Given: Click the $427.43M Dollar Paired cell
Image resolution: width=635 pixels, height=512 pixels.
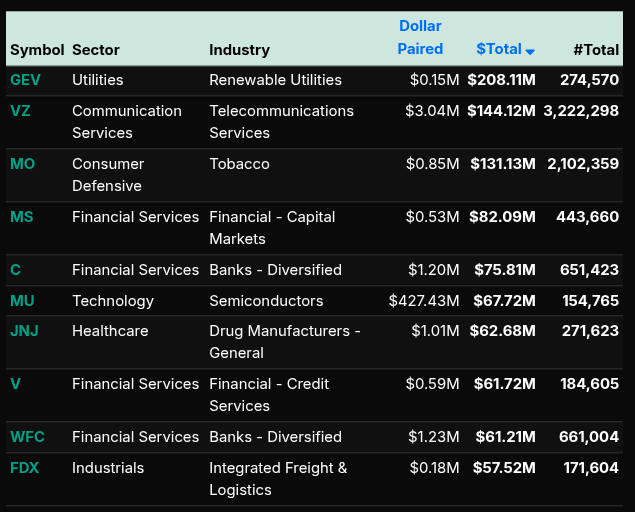Looking at the screenshot, I should click(424, 301).
